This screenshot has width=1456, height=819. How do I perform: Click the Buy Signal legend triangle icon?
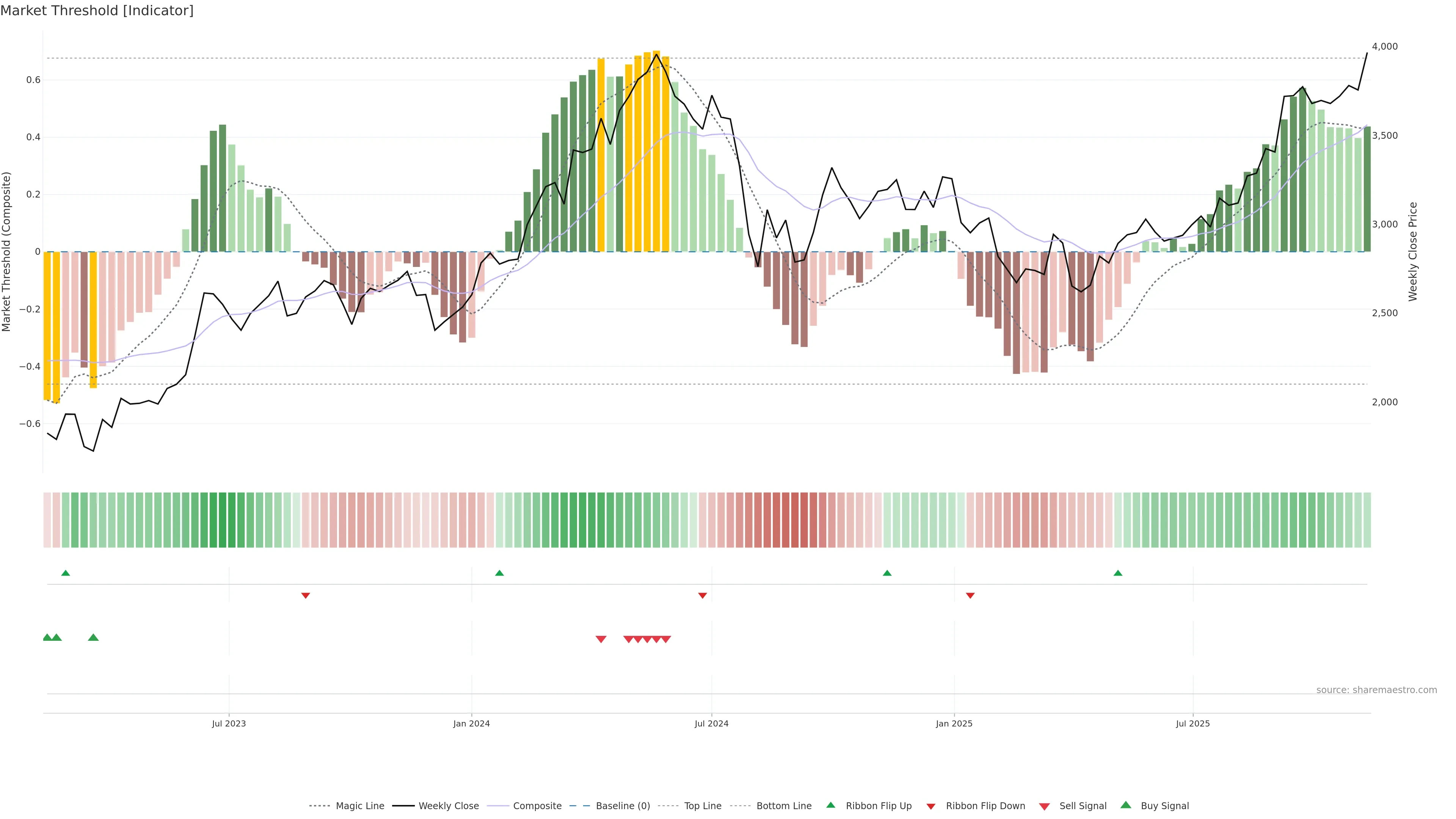1126,805
